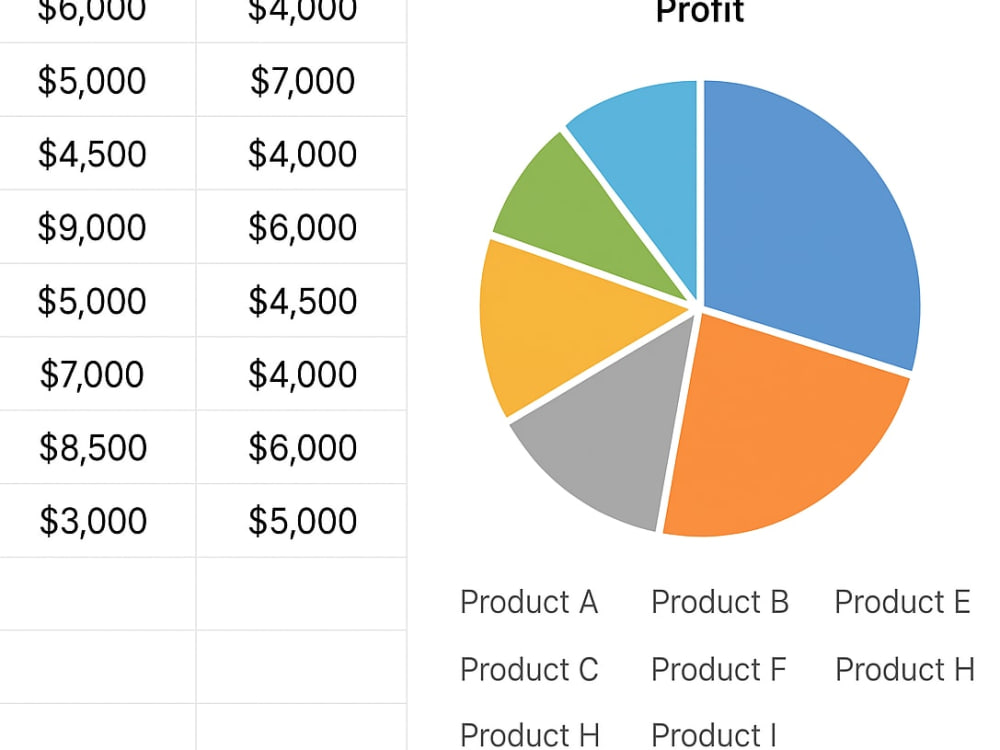Select the cell containing $9,000
The image size is (1000, 750).
[x=98, y=226]
